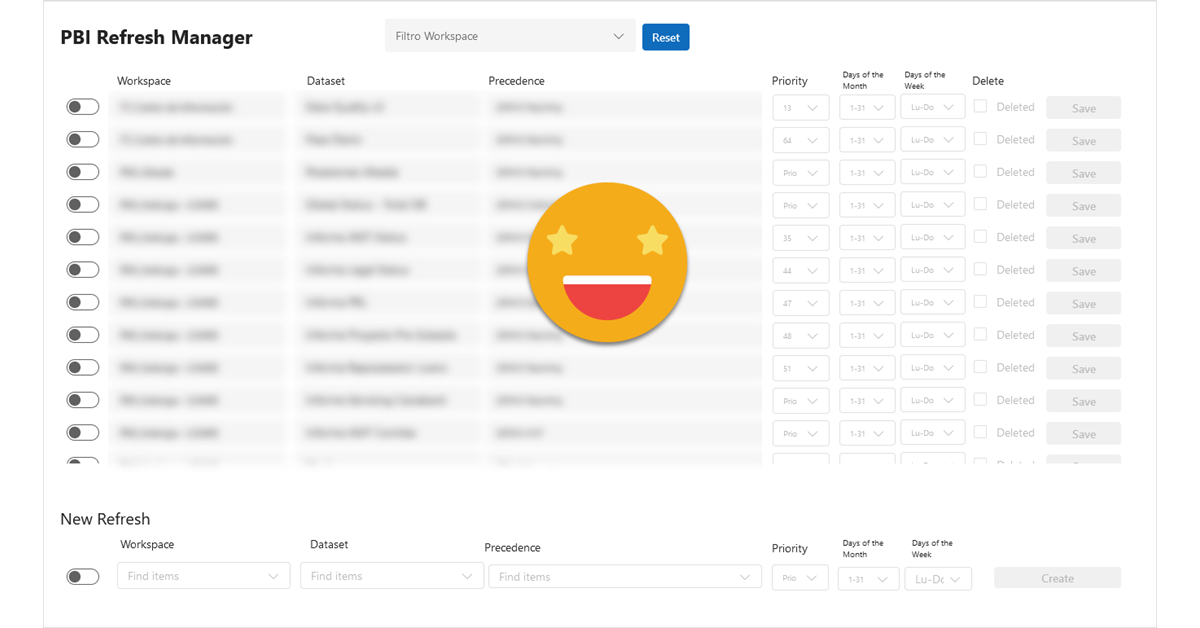Open the Dataset Find items dropdown

point(391,576)
